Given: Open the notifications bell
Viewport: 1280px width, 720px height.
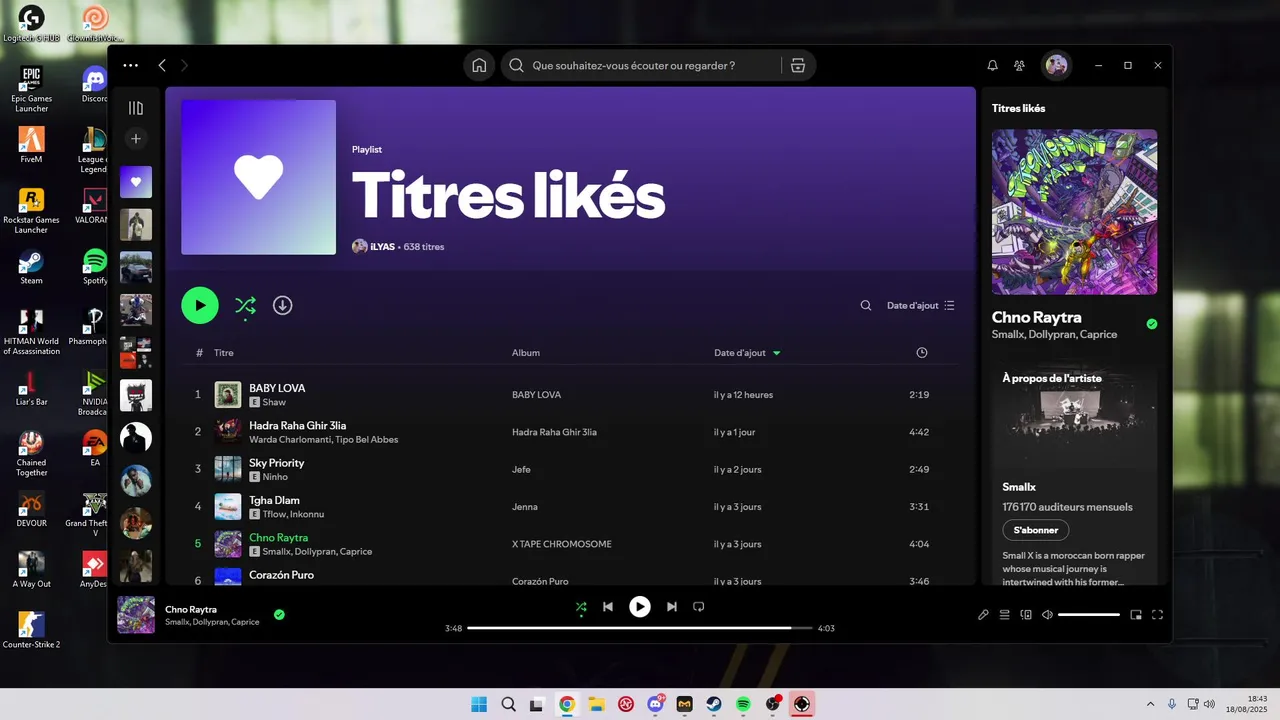Looking at the screenshot, I should coord(992,65).
